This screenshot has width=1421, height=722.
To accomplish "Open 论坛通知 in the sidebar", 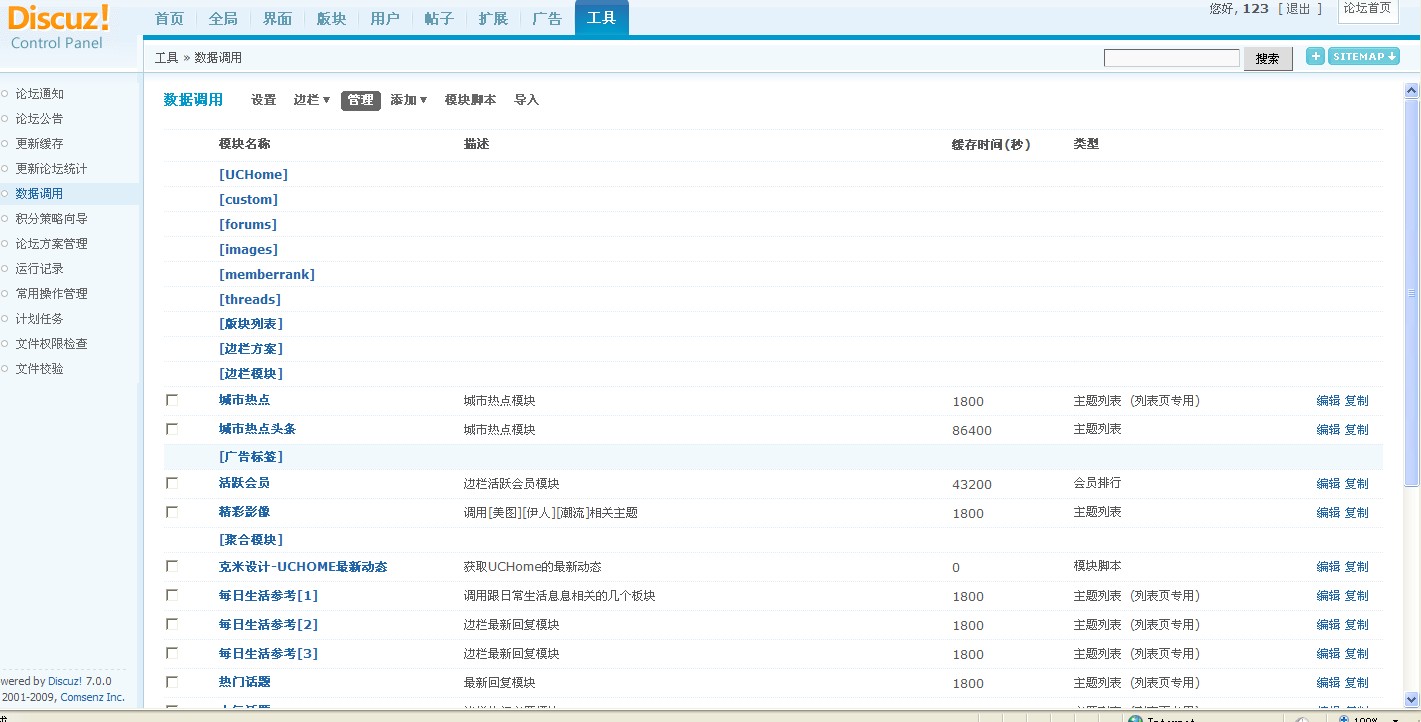I will point(40,94).
